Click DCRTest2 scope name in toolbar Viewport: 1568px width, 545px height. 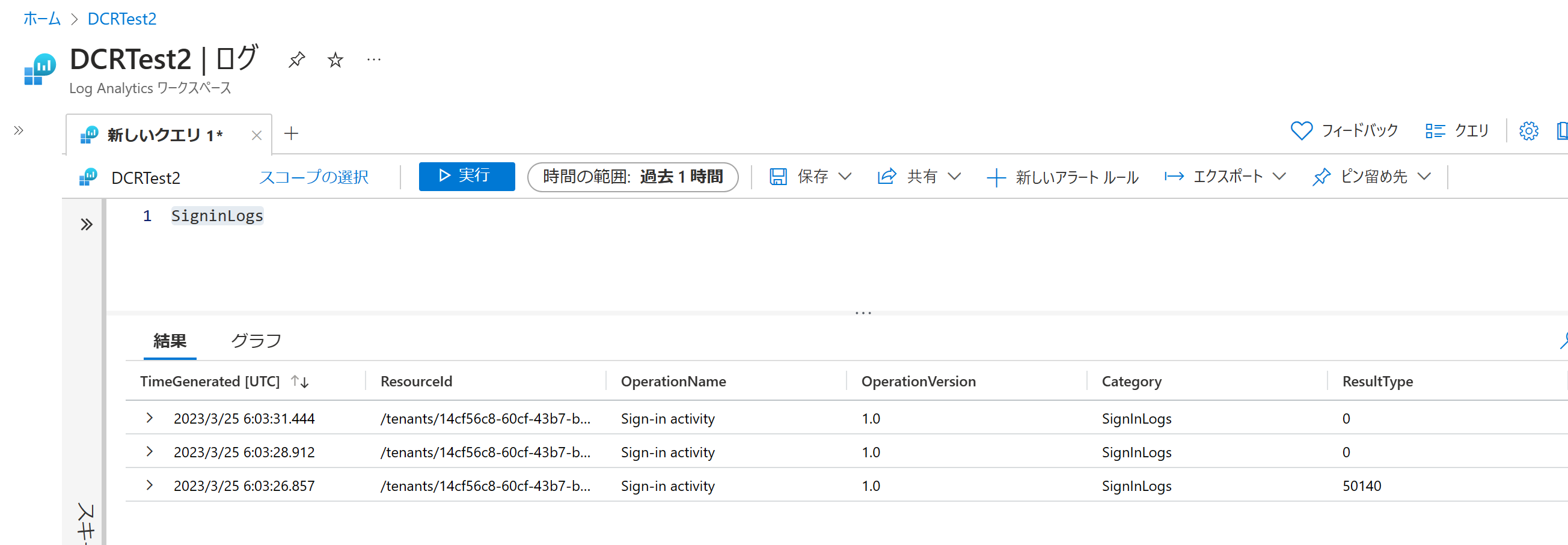pyautogui.click(x=146, y=178)
